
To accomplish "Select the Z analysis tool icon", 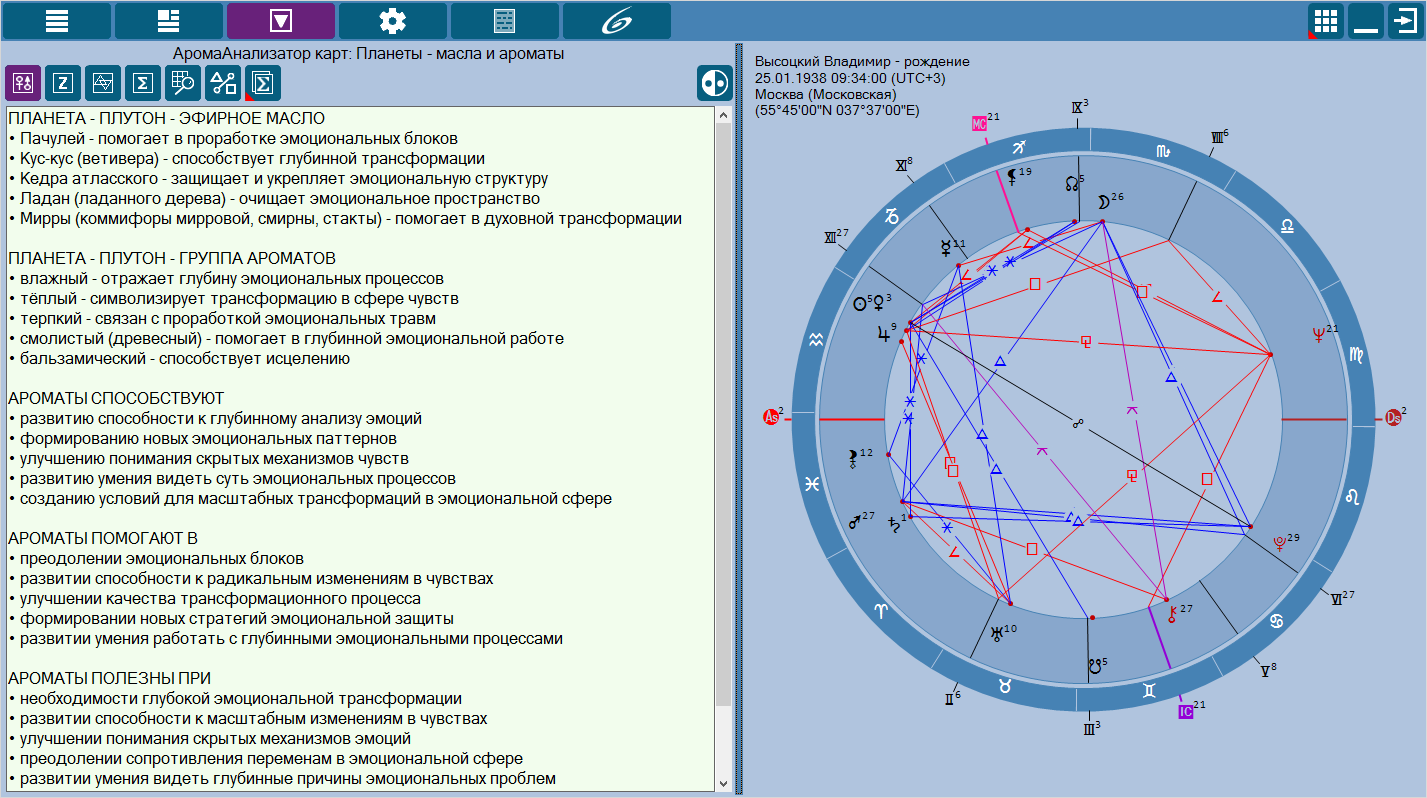I will point(62,84).
